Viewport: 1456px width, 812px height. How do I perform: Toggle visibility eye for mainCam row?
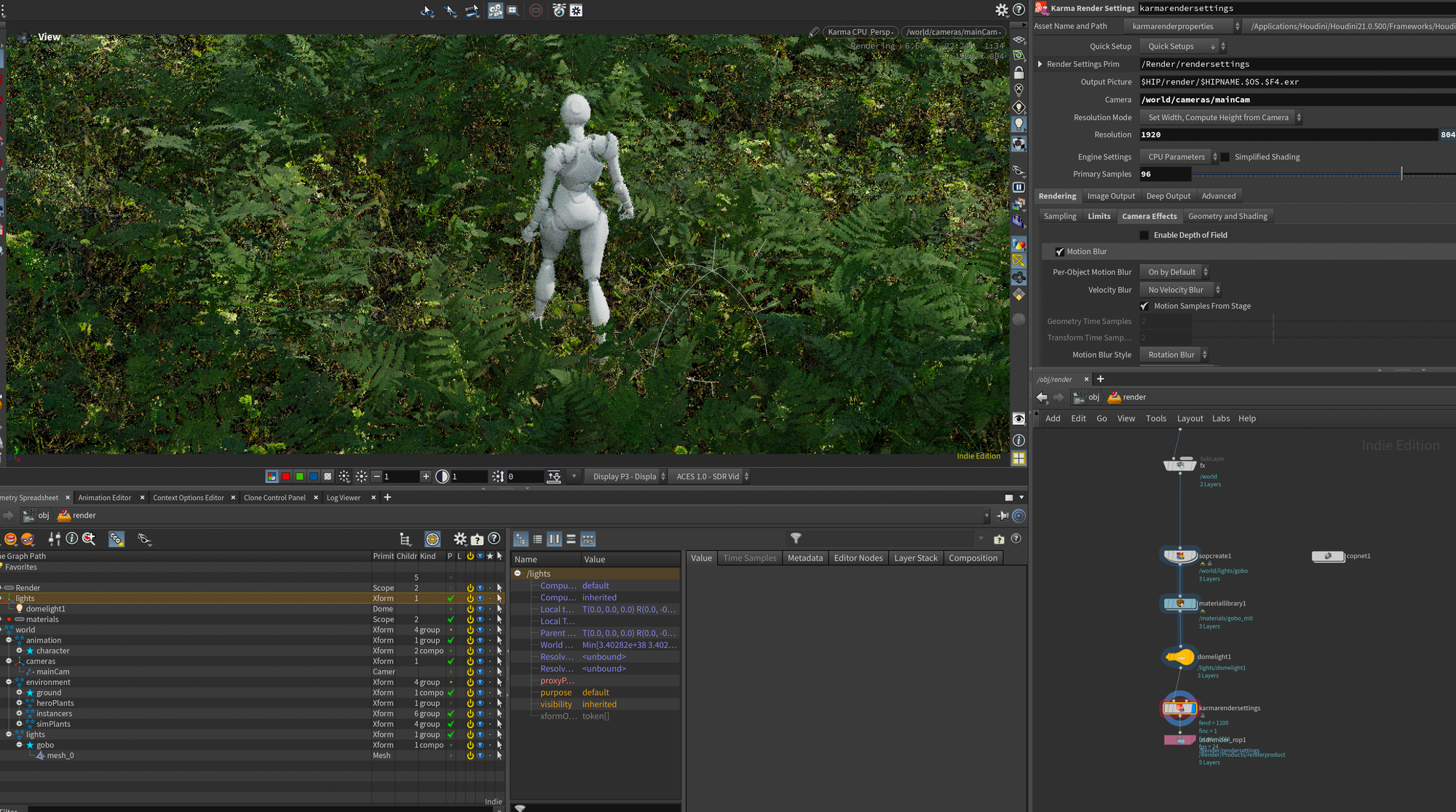pos(480,672)
